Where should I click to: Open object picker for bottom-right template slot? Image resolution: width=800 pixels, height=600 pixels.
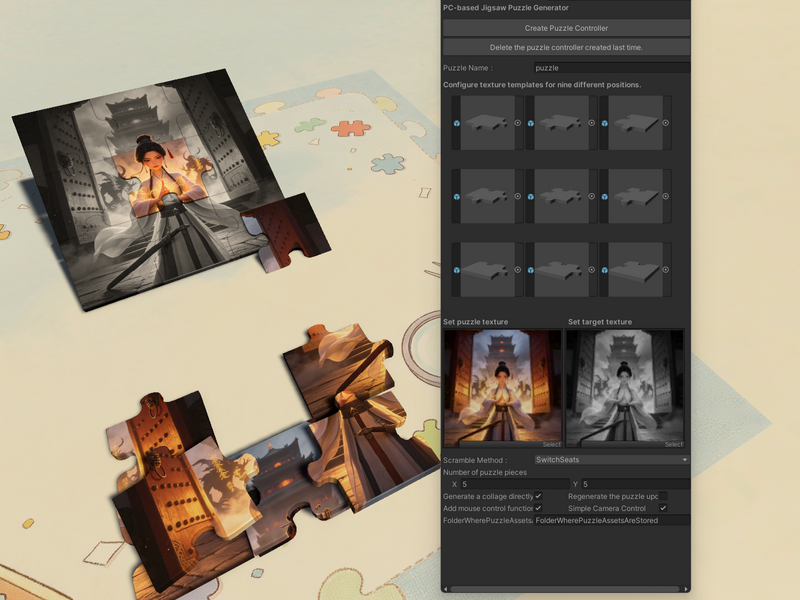coord(666,270)
